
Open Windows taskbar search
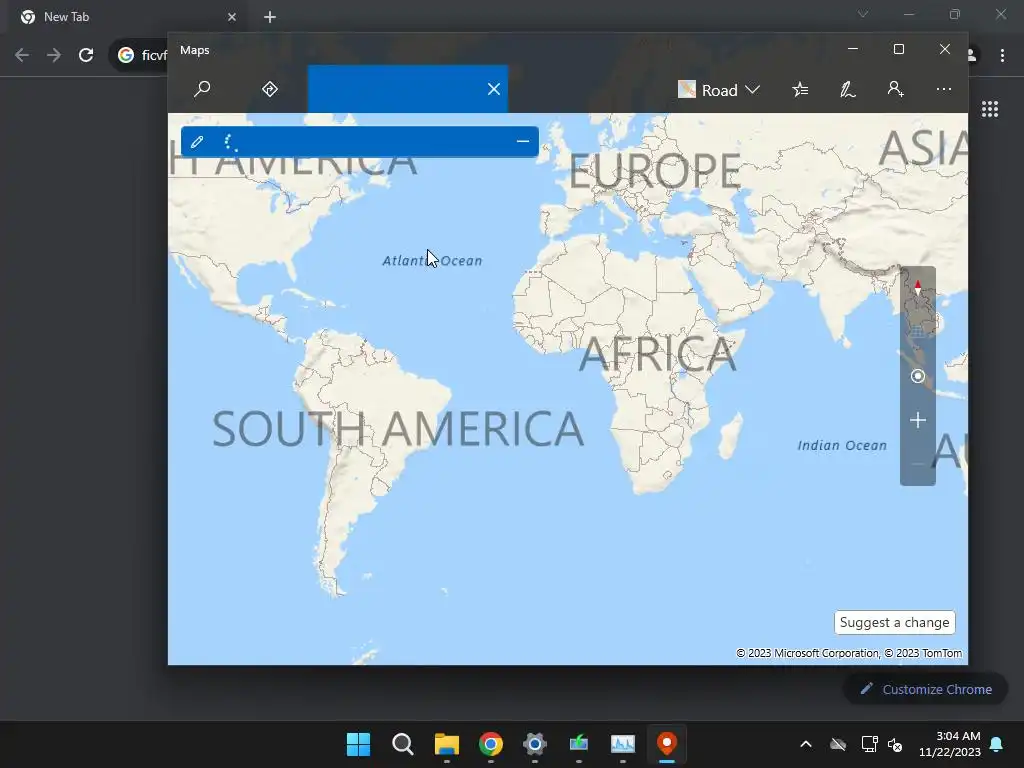click(402, 744)
